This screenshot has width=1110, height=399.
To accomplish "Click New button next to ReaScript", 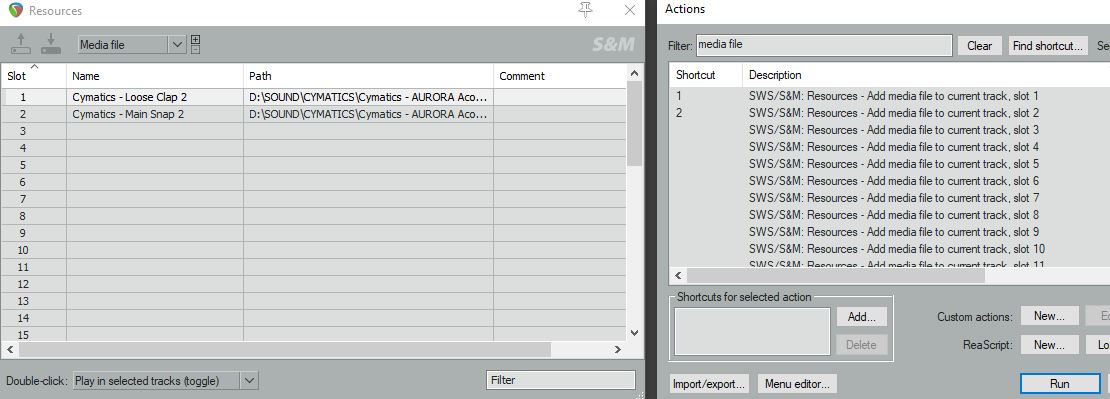I will pos(1049,345).
